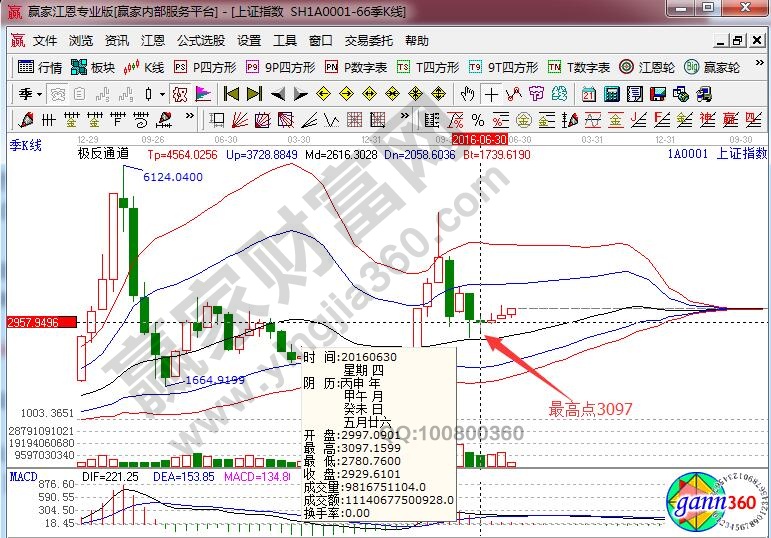Open the 行情 market quotes view

point(39,68)
